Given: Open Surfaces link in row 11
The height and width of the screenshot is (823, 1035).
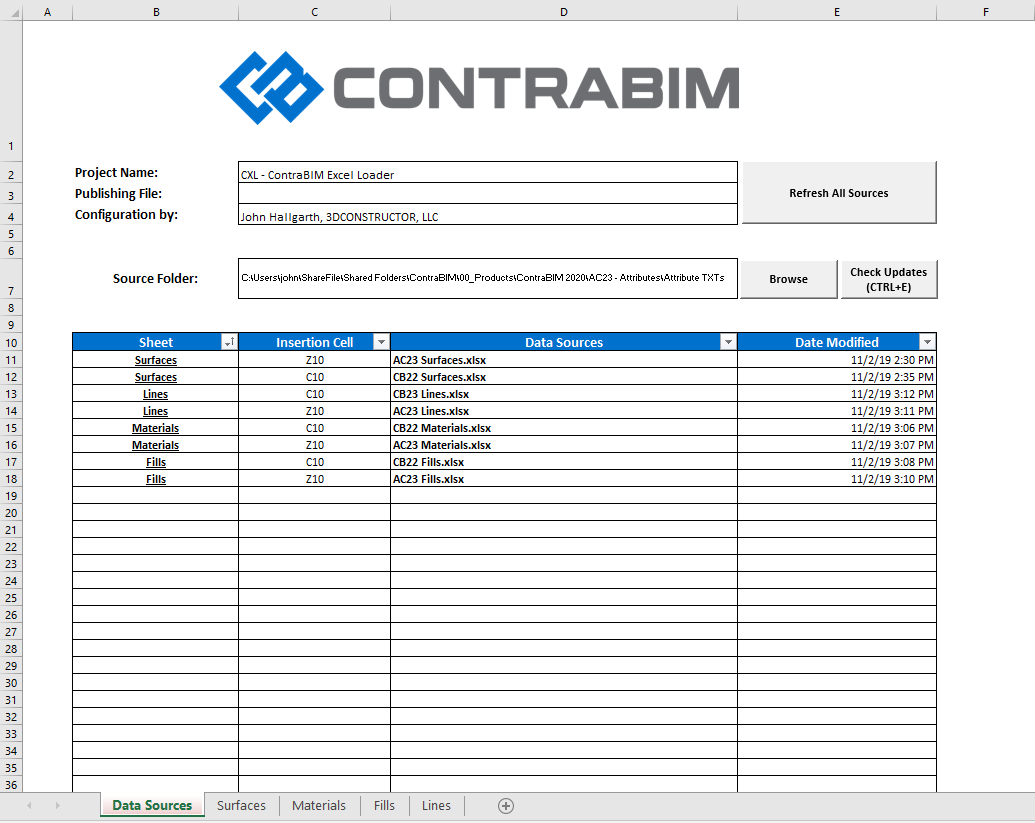Looking at the screenshot, I should tap(156, 360).
